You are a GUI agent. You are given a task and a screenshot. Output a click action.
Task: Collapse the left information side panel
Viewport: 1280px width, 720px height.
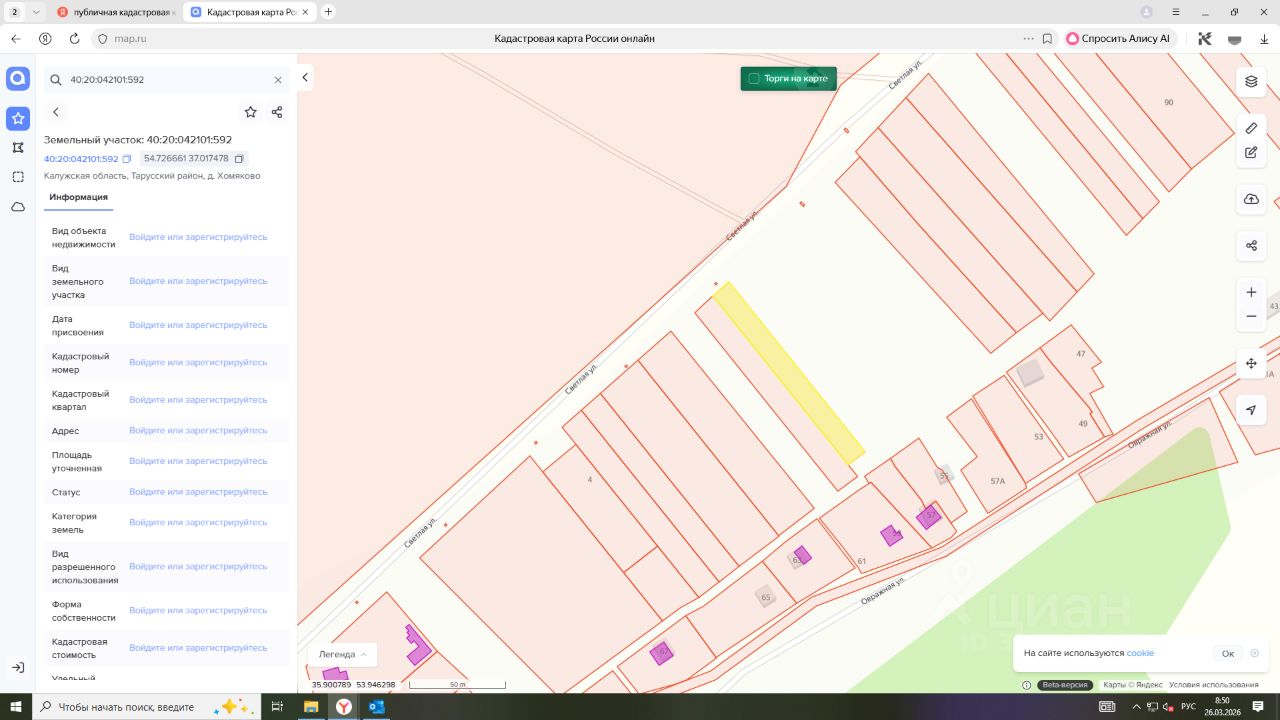pyautogui.click(x=305, y=78)
